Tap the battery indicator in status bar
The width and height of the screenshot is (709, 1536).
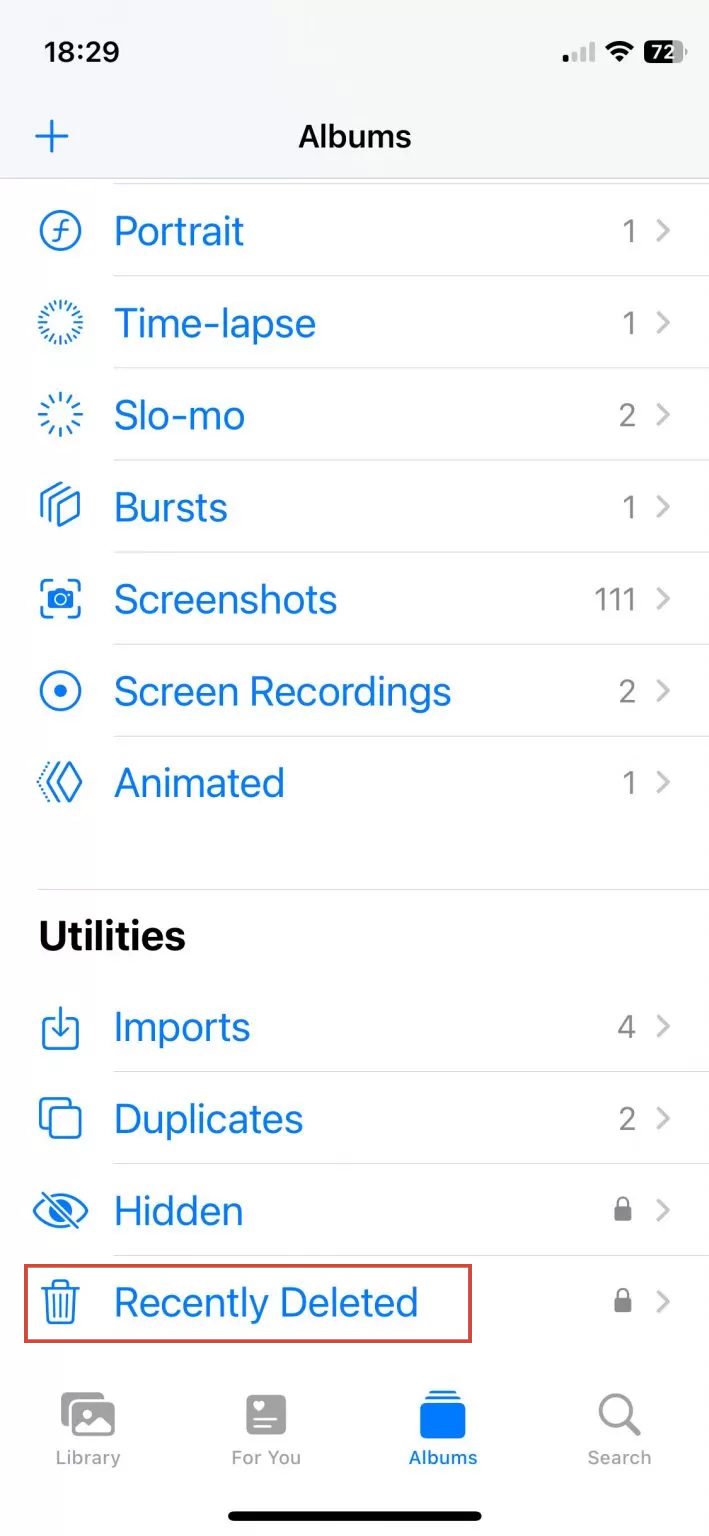[x=663, y=52]
